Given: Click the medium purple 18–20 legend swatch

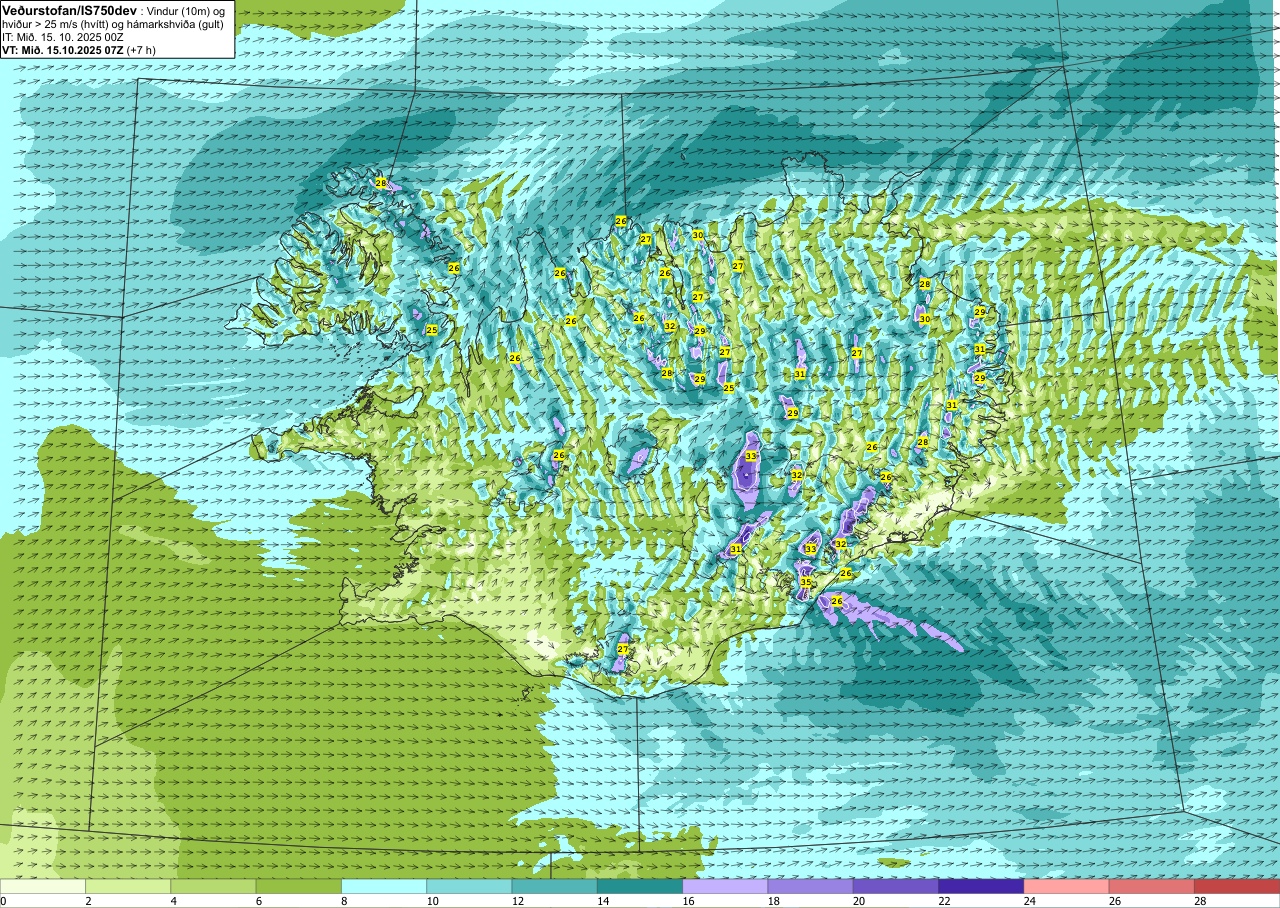Looking at the screenshot, I should [x=810, y=886].
